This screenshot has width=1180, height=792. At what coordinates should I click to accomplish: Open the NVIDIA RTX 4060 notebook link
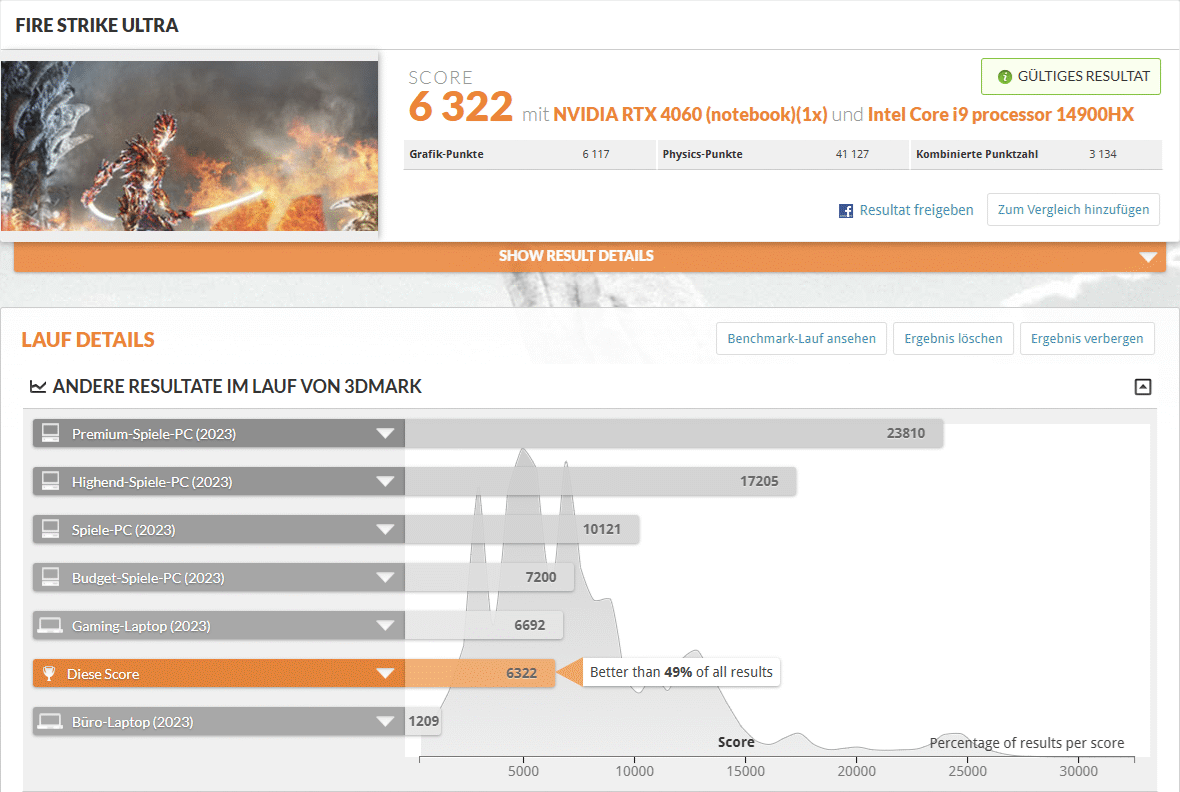click(x=690, y=115)
